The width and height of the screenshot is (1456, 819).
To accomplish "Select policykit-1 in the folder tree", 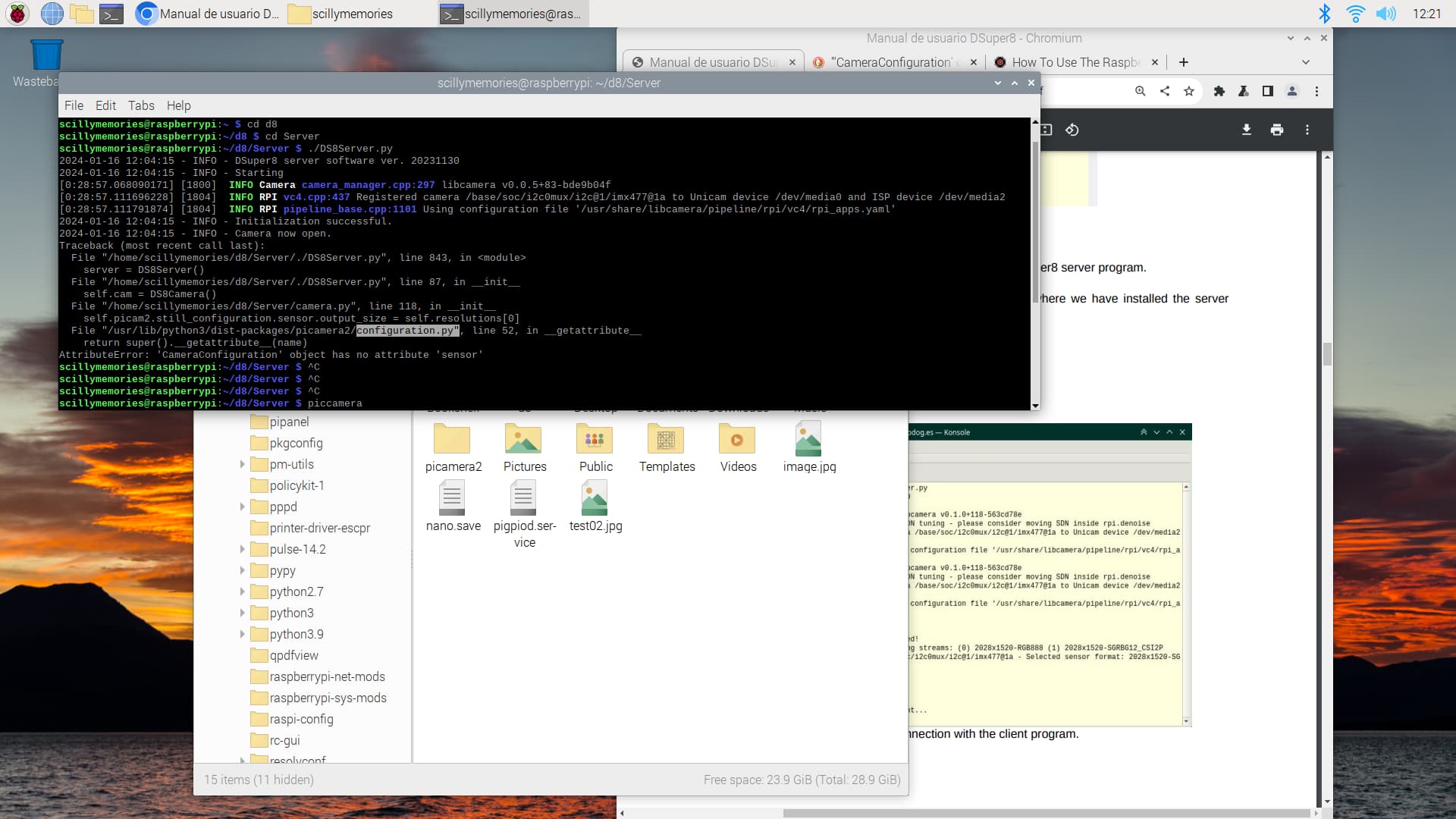I will point(297,485).
